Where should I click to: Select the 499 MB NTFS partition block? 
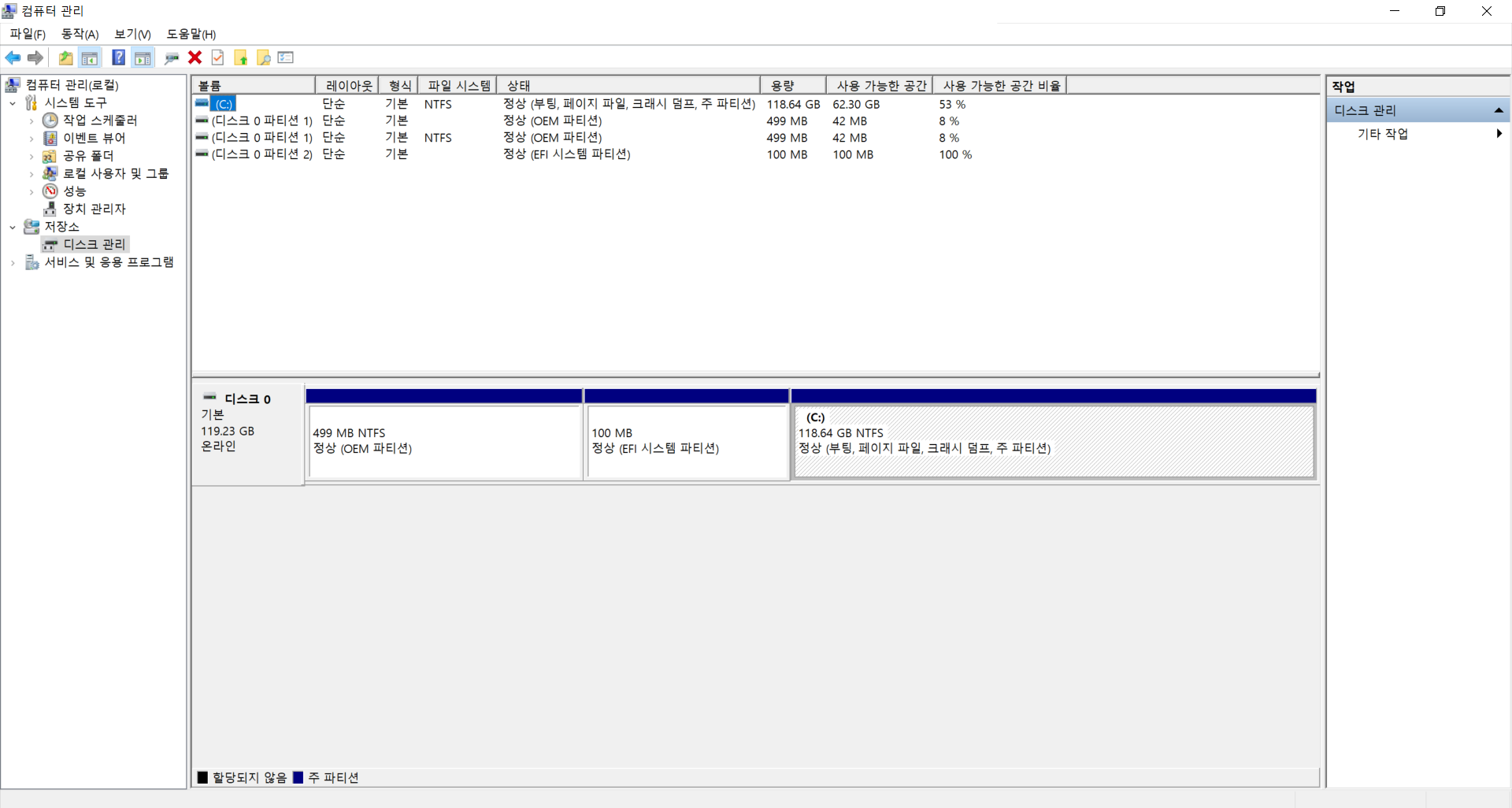coord(445,441)
